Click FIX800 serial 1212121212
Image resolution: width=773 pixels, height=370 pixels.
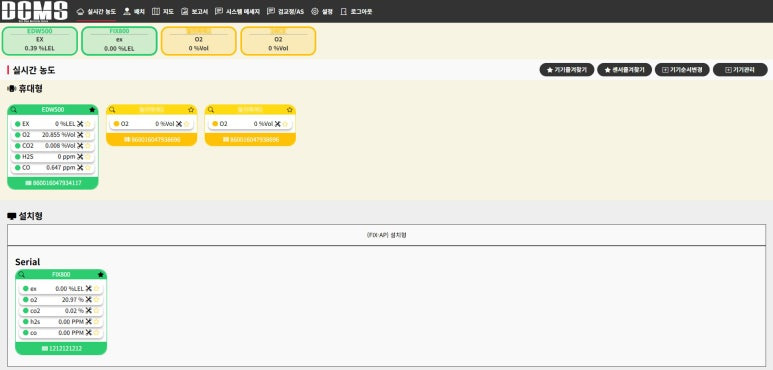[62, 348]
